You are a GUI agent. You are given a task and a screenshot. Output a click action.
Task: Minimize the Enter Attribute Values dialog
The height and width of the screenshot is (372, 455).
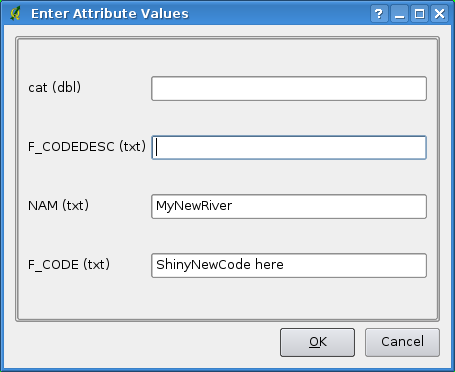[399, 14]
